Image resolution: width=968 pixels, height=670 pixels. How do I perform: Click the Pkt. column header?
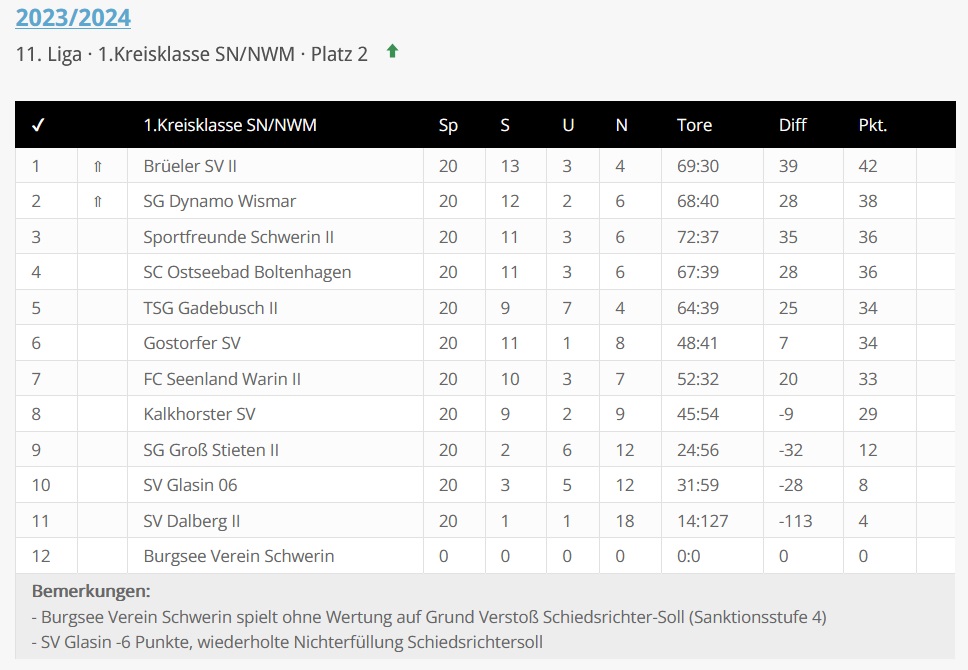pyautogui.click(x=872, y=125)
